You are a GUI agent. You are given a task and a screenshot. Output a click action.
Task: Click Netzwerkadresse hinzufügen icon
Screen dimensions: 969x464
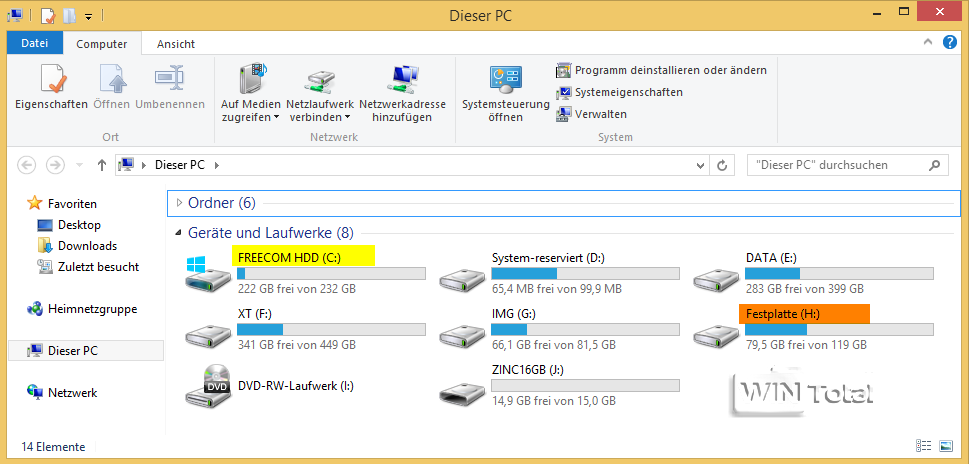pyautogui.click(x=402, y=78)
